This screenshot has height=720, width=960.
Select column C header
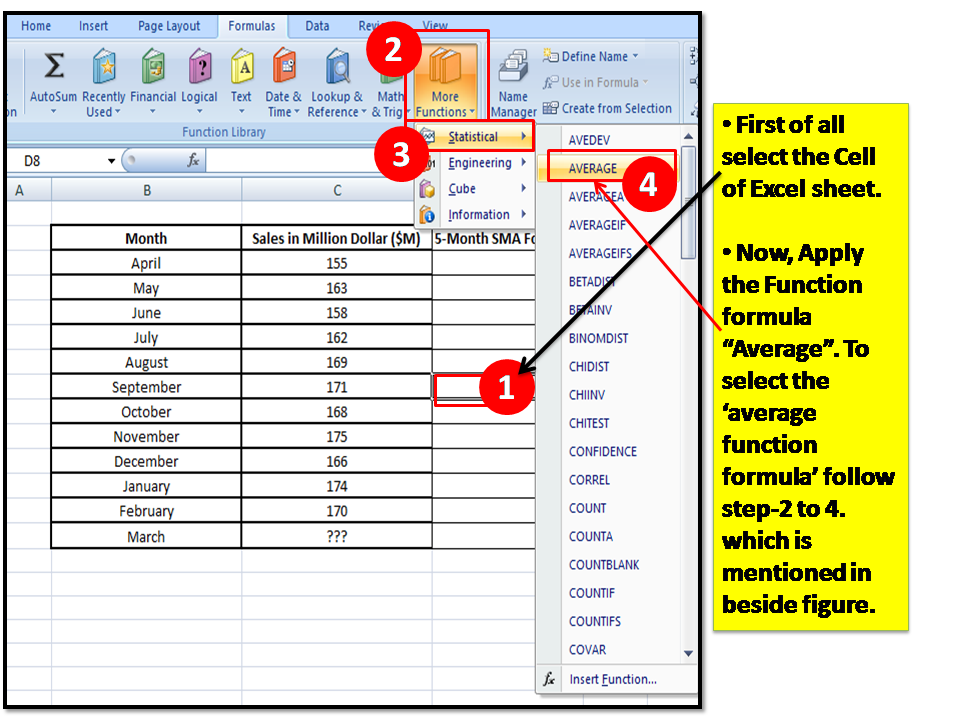pos(337,190)
